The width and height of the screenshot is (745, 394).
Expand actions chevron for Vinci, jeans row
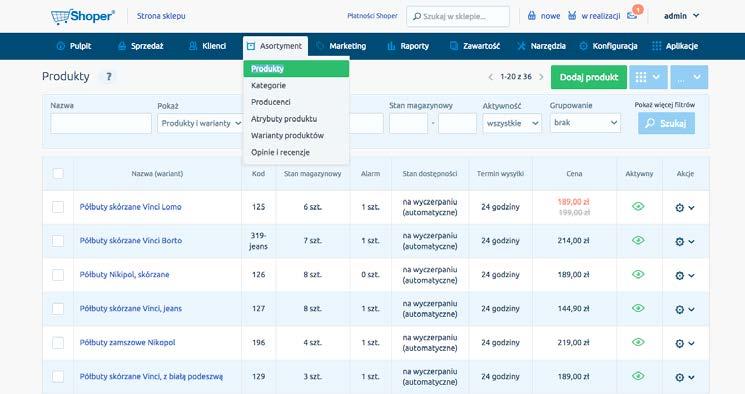(x=691, y=309)
